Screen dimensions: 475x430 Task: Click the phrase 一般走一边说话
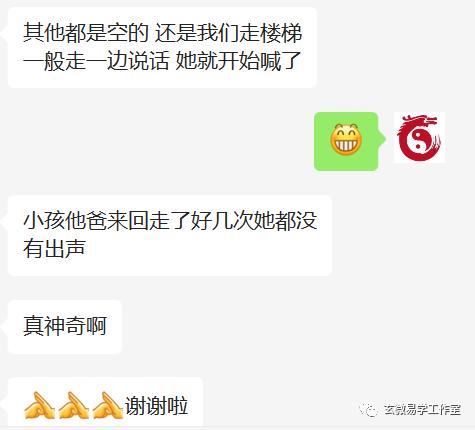(96, 61)
